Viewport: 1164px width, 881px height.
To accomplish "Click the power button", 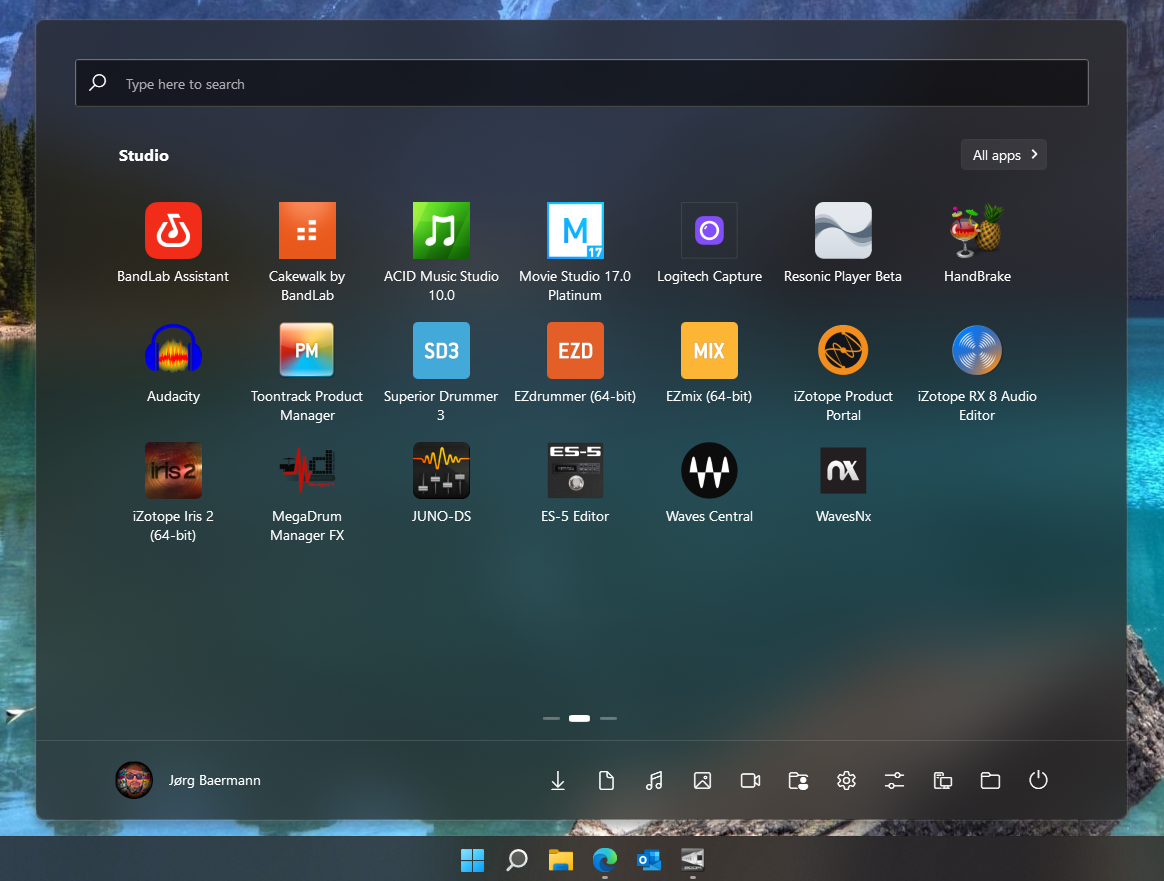I will pyautogui.click(x=1039, y=780).
